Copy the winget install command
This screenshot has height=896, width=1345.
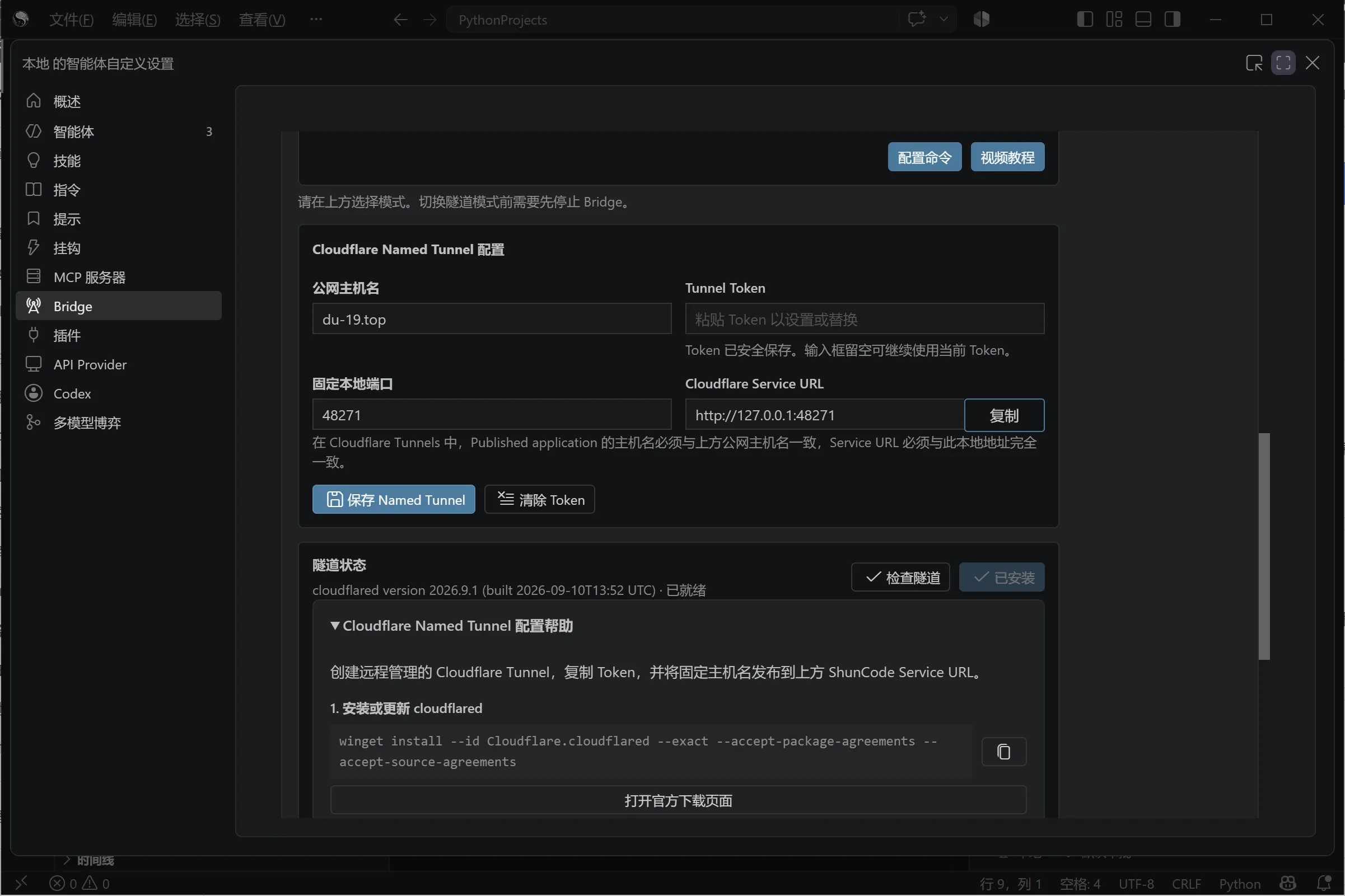click(1004, 752)
